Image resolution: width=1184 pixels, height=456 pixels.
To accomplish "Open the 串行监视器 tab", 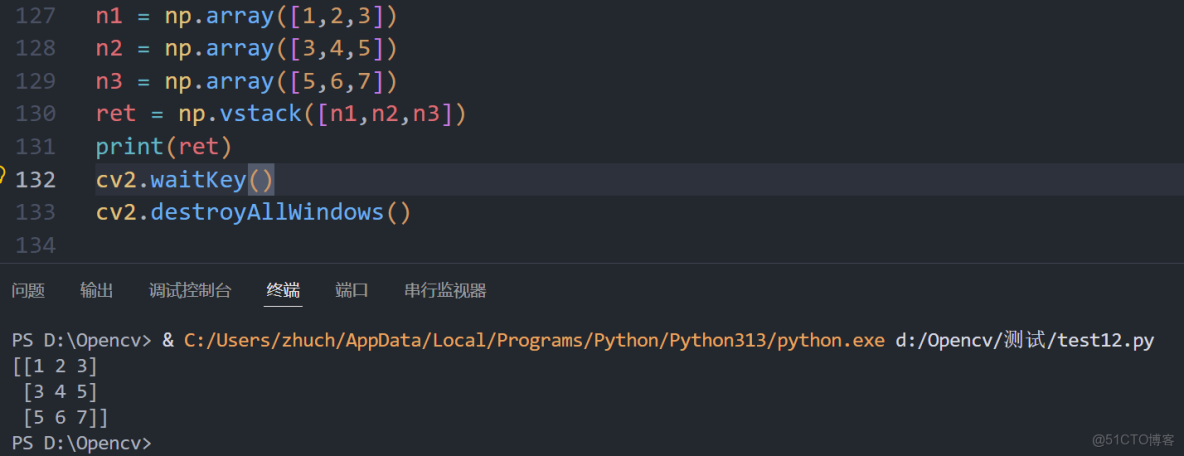I will (x=445, y=290).
